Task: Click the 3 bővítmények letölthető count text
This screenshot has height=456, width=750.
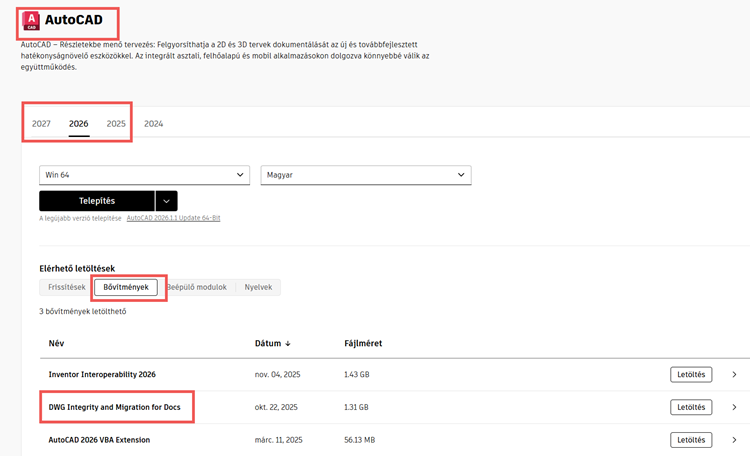Action: [83, 311]
